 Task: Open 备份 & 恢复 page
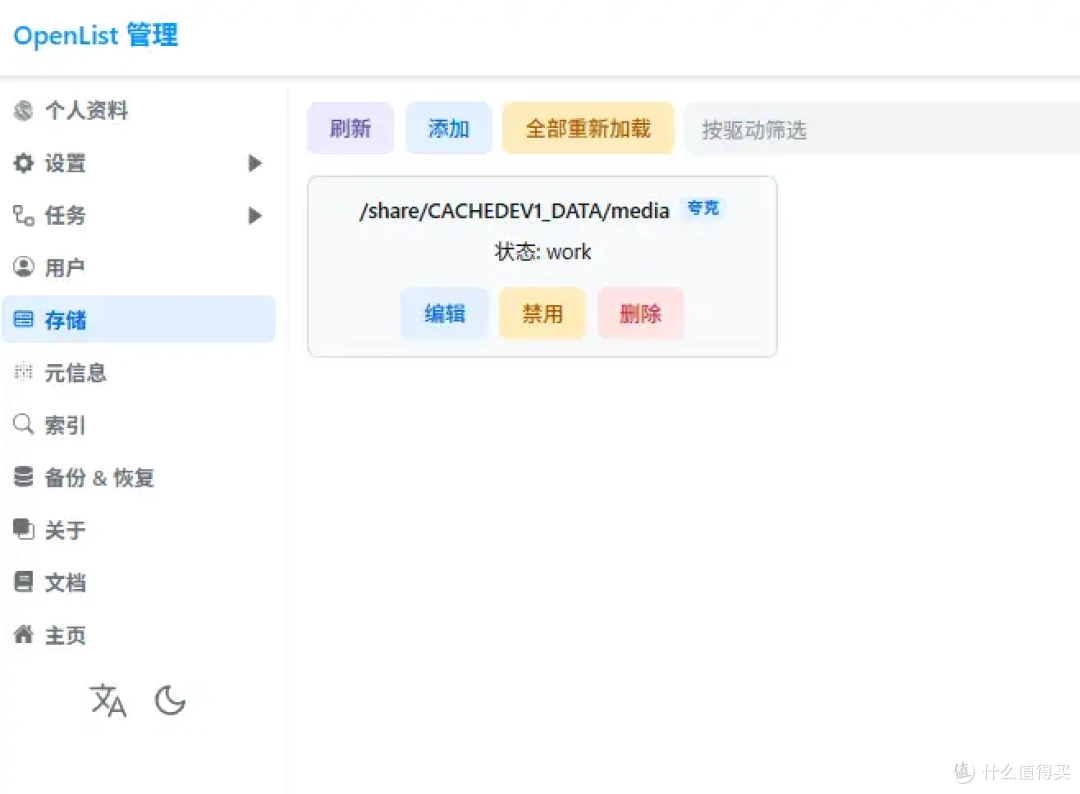point(138,477)
